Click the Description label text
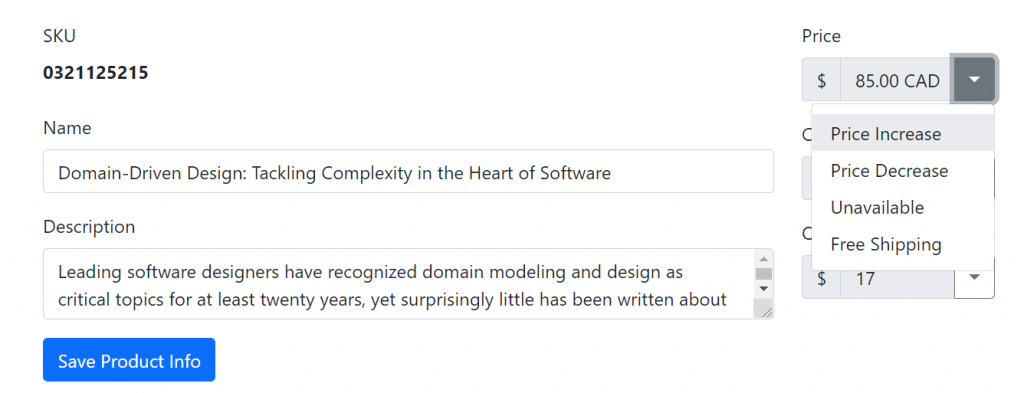The image size is (1024, 393). pyautogui.click(x=89, y=227)
